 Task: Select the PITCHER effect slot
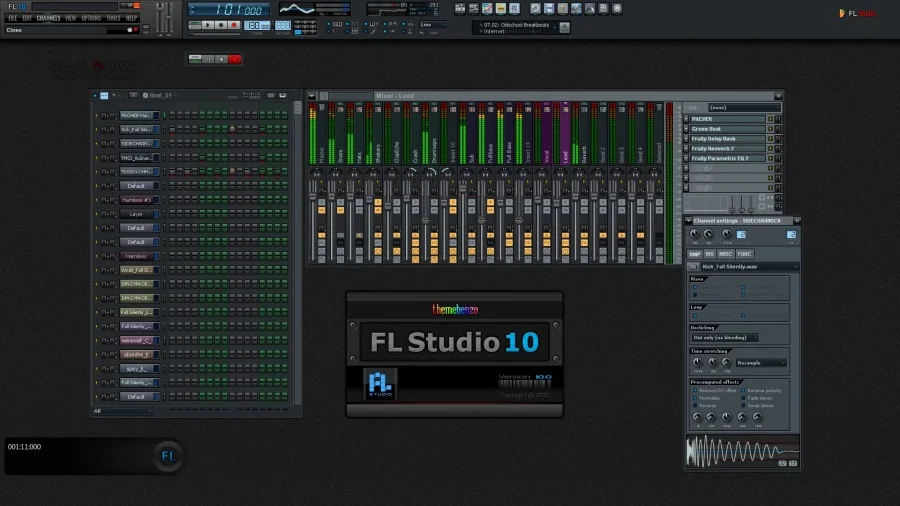727,119
